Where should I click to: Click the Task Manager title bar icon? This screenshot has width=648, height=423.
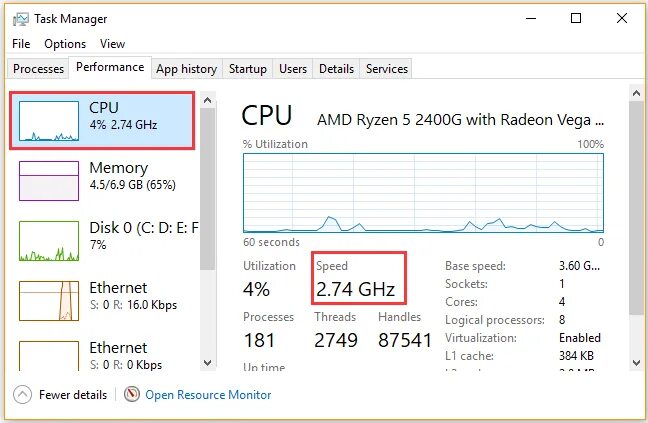coord(20,19)
